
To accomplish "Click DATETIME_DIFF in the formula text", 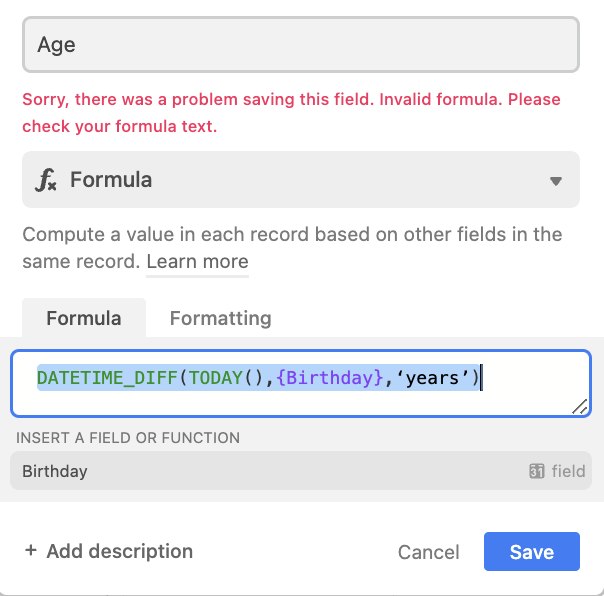I will point(107,378).
